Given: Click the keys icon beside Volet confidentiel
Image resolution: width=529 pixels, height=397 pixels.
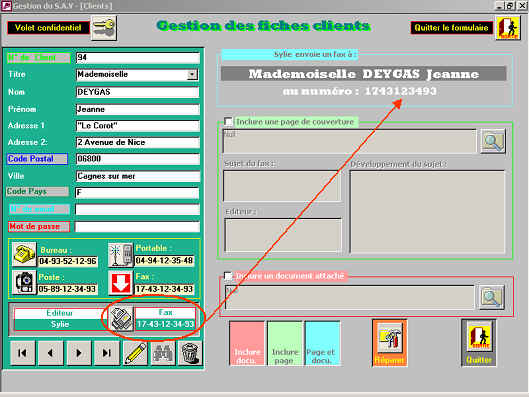Looking at the screenshot, I should click(x=104, y=28).
